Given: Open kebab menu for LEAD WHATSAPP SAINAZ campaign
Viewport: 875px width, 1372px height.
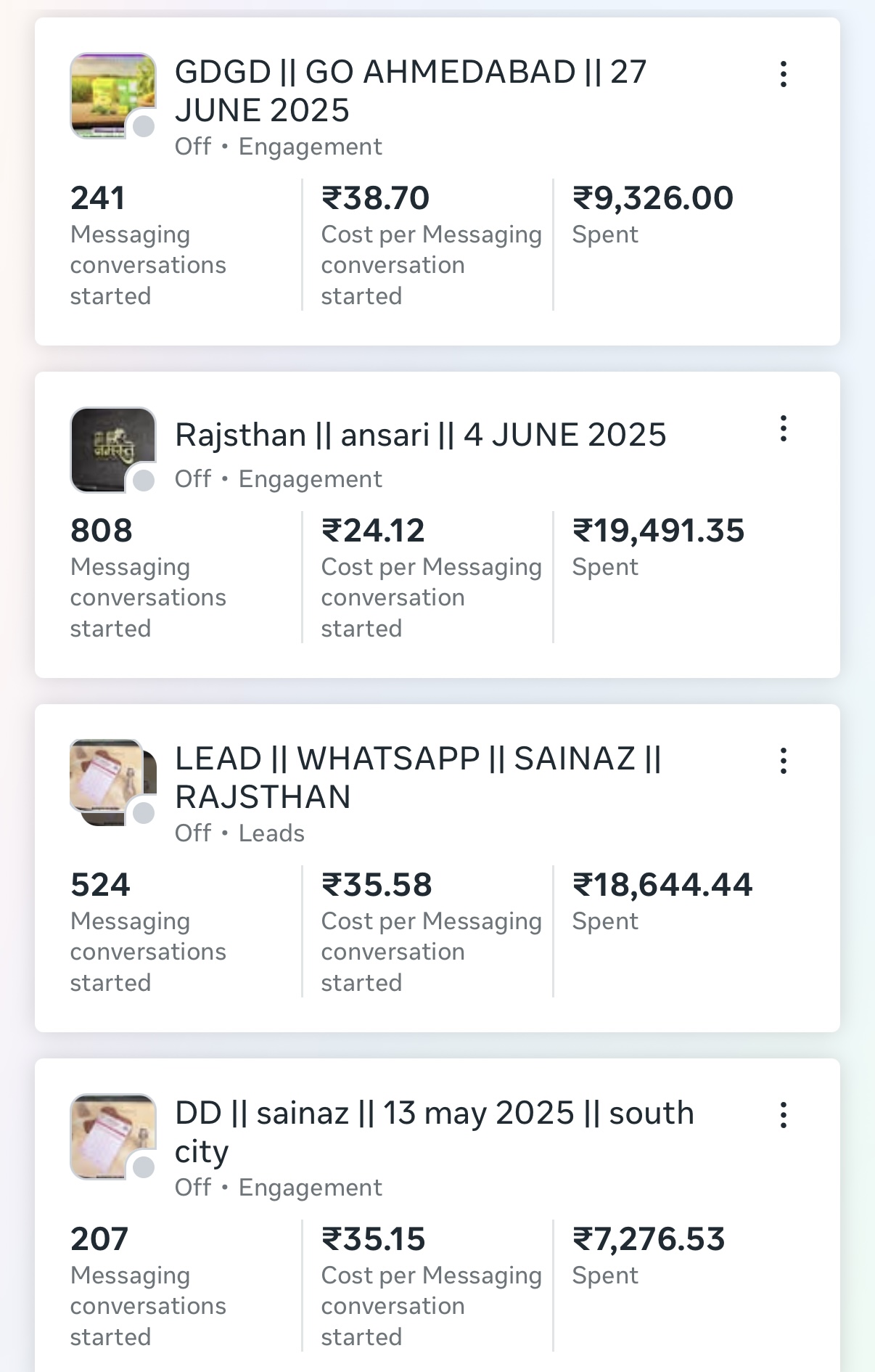Looking at the screenshot, I should pos(784,761).
